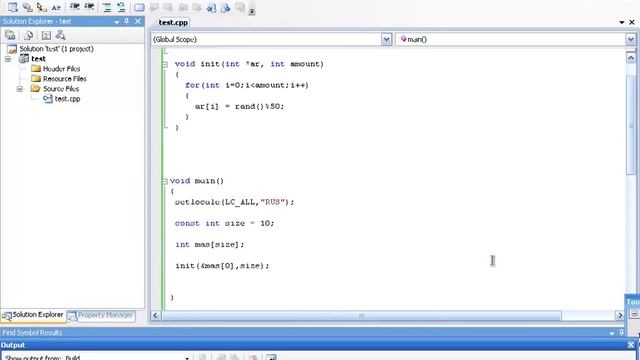Click the editor horizontal scrollbar thumb
This screenshot has width=640, height=360.
point(362,316)
